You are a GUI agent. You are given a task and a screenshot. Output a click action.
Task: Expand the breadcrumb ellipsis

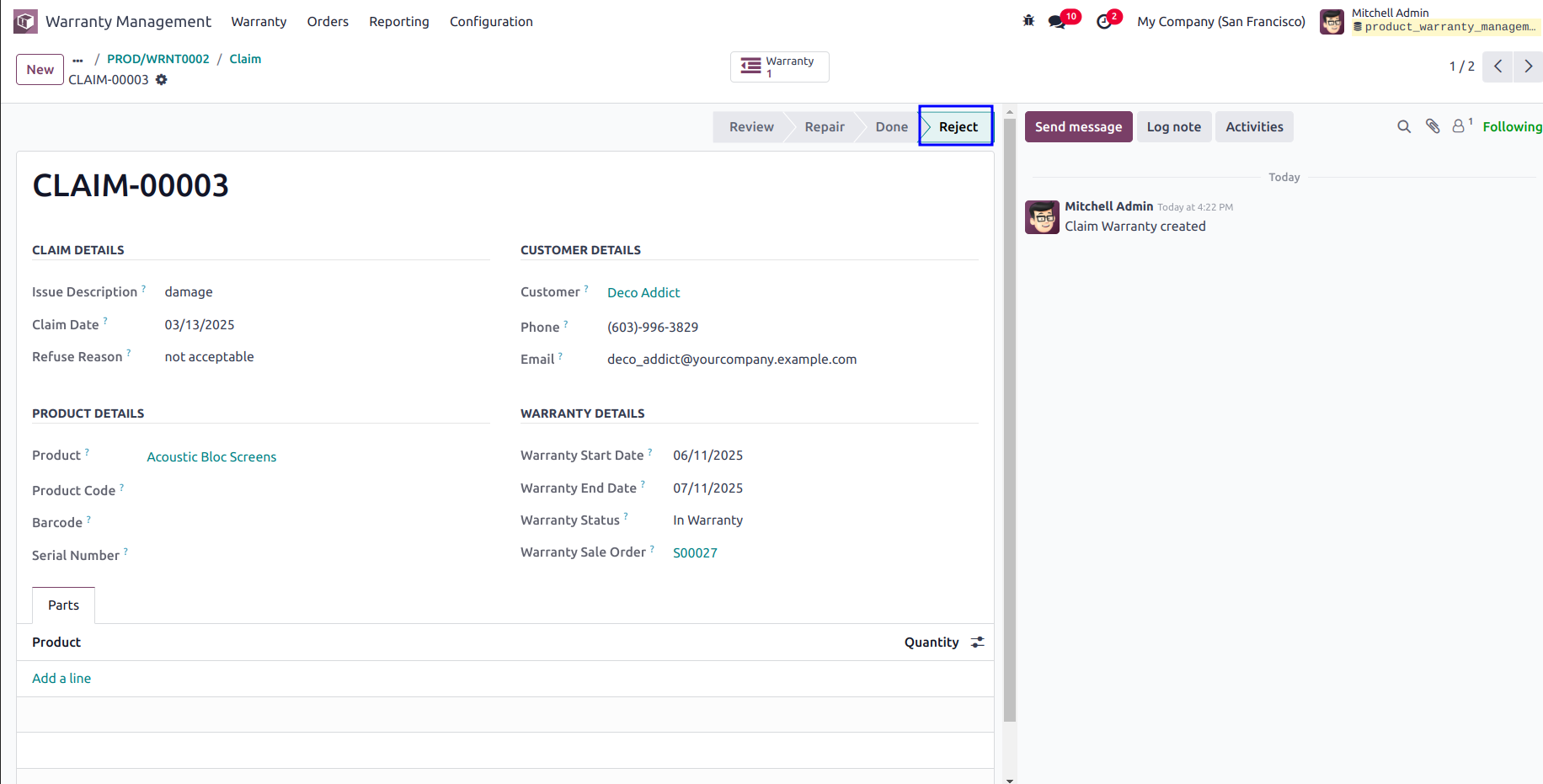[78, 60]
